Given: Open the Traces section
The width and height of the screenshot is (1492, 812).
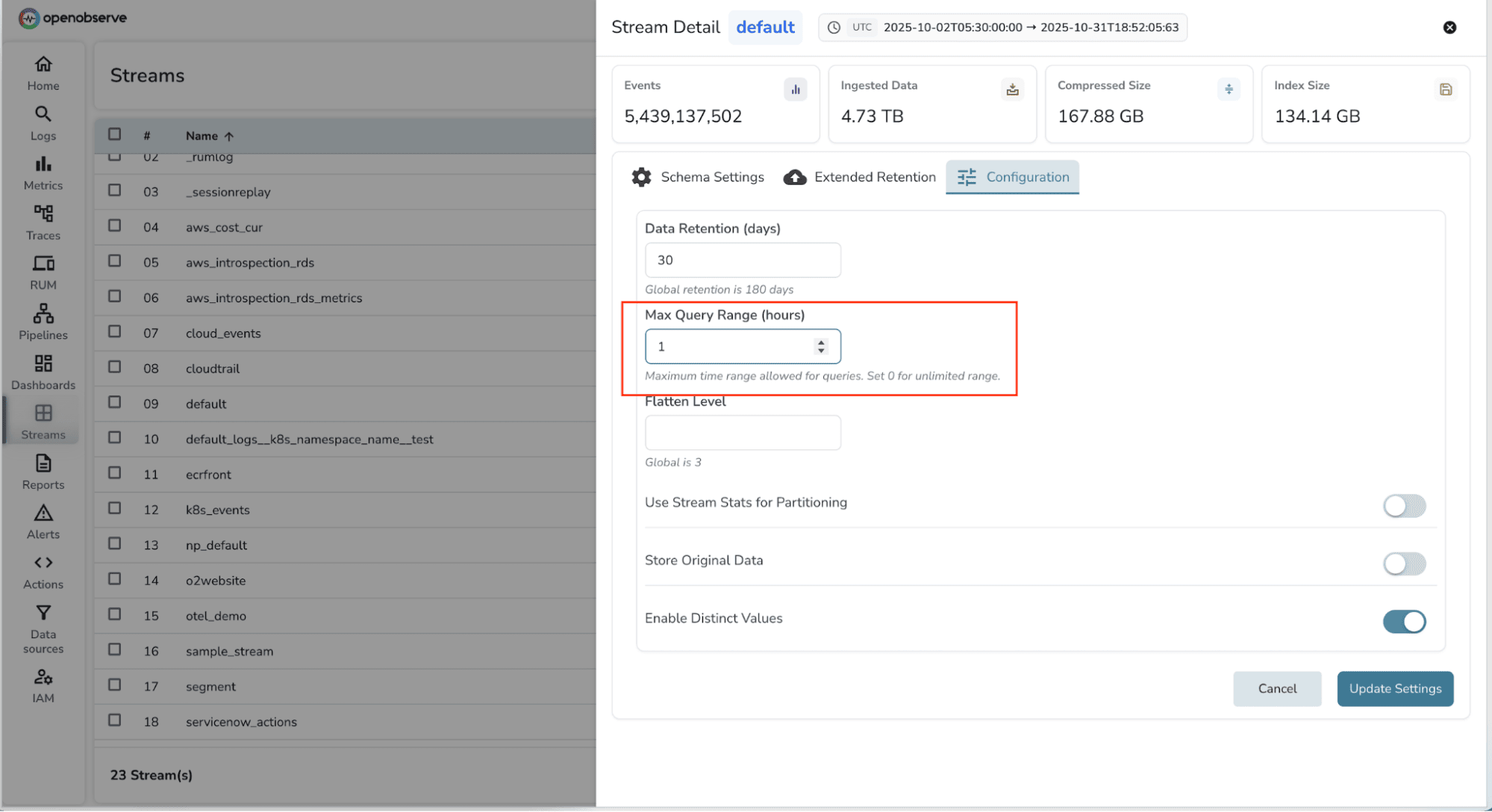Looking at the screenshot, I should [43, 222].
